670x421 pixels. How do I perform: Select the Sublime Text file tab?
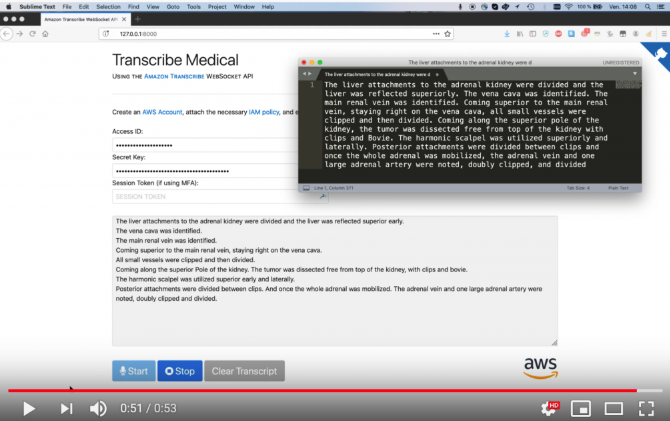(380, 74)
